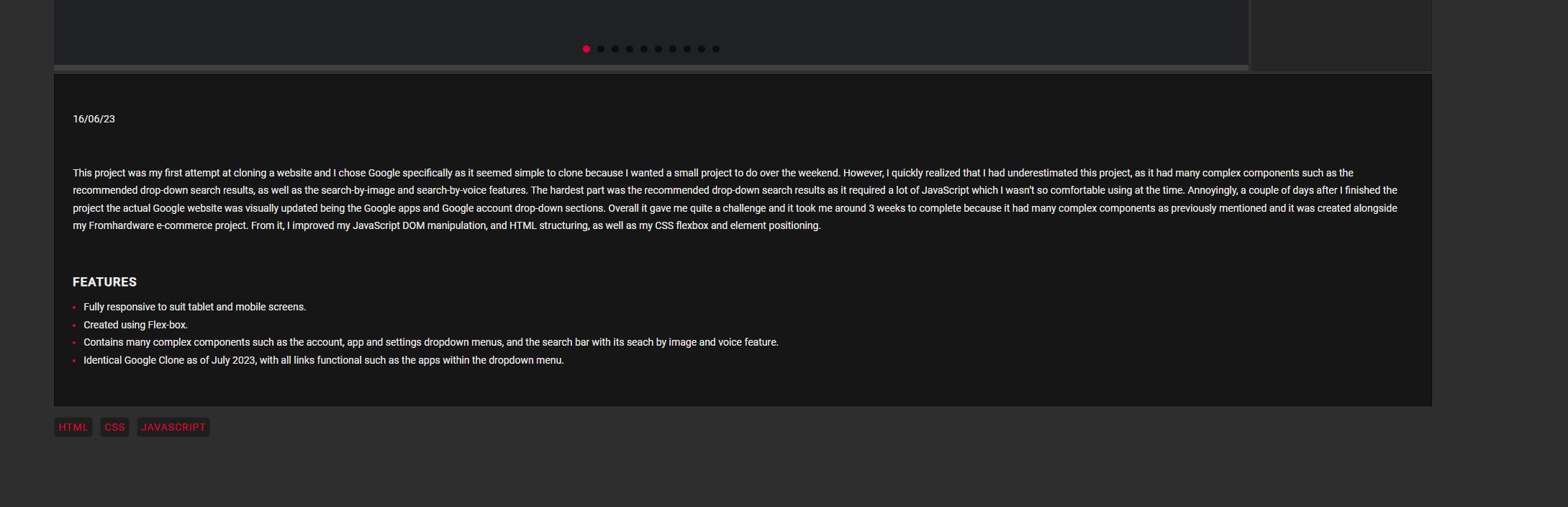Click the last carousel indicator dot
The image size is (1568, 507).
716,49
